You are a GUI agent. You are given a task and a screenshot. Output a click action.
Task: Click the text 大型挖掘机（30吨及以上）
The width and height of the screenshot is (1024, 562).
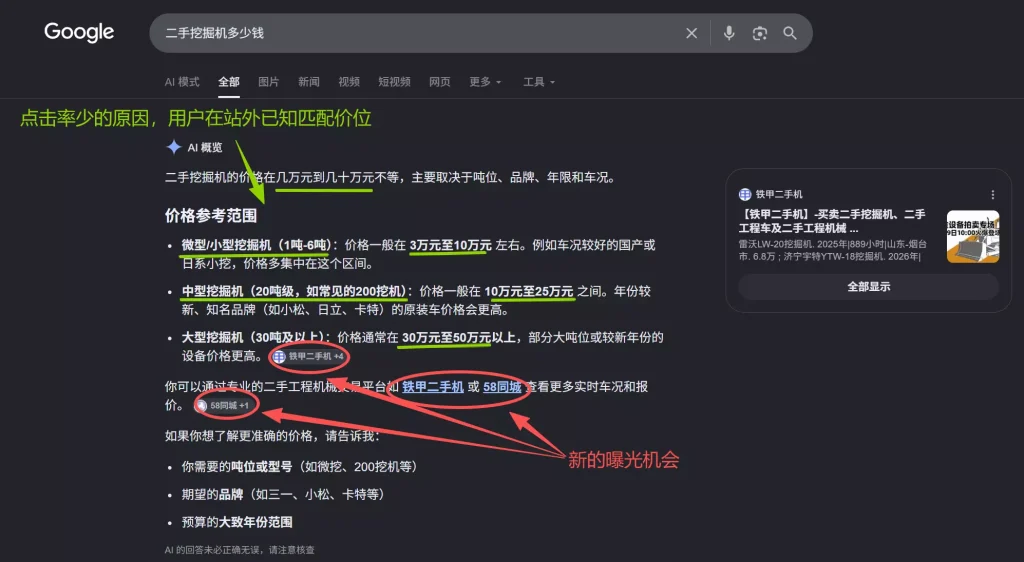click(x=253, y=337)
